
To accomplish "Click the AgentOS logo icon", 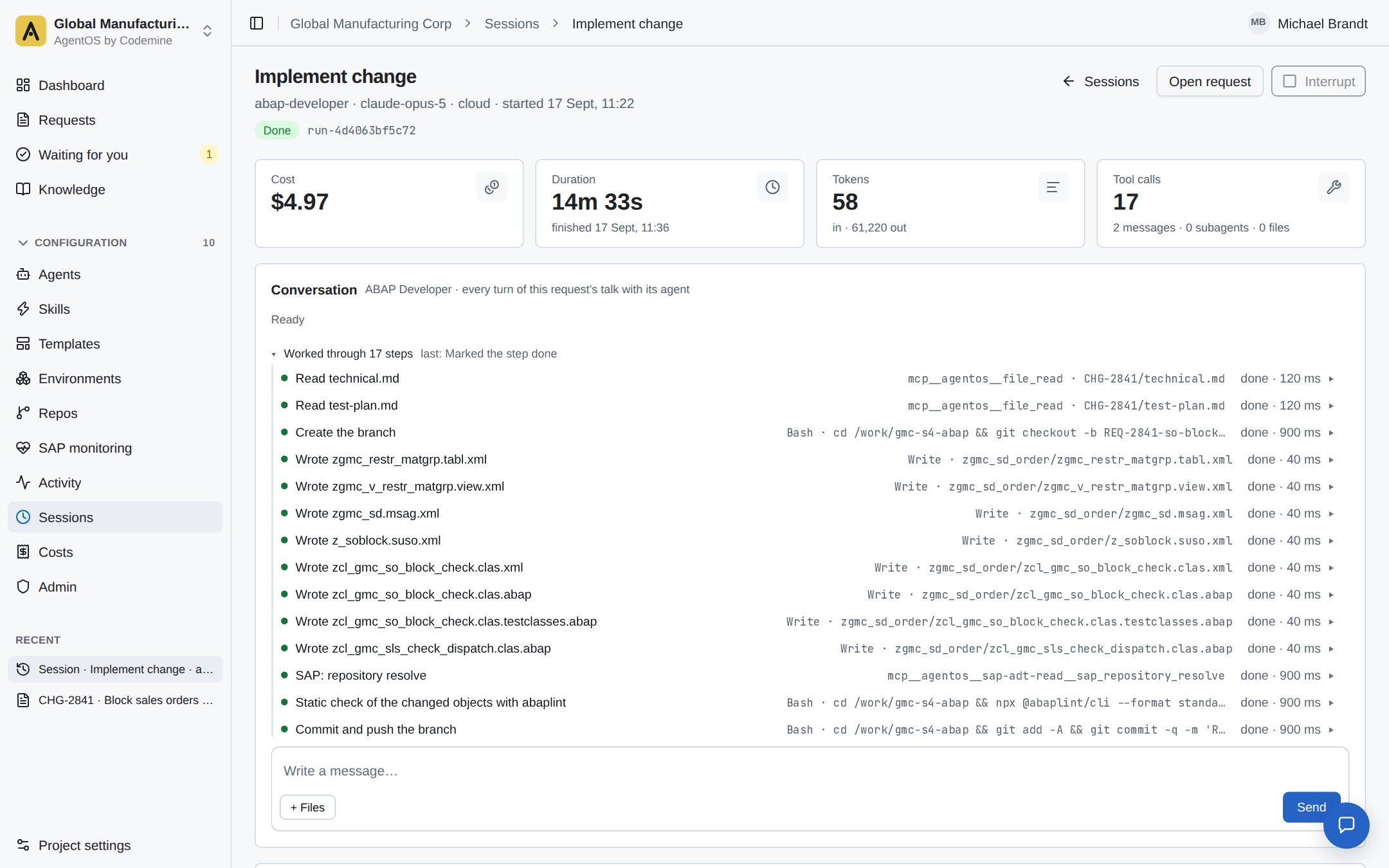I will pyautogui.click(x=31, y=31).
